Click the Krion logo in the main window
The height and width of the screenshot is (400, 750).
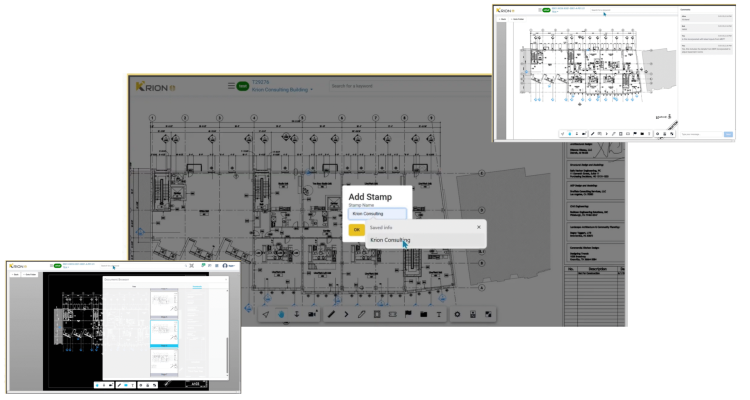click(155, 87)
